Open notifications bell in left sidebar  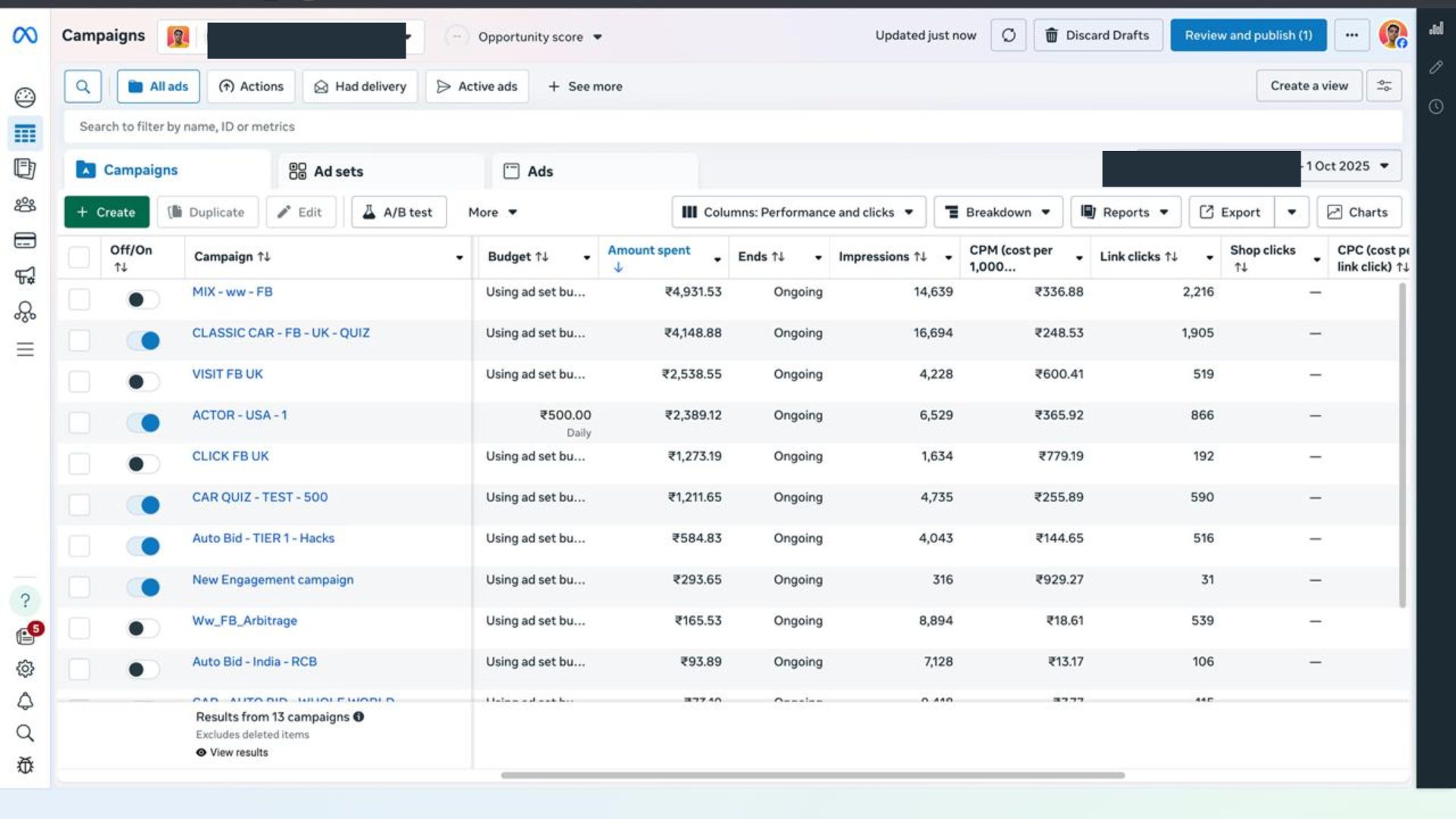(x=25, y=701)
